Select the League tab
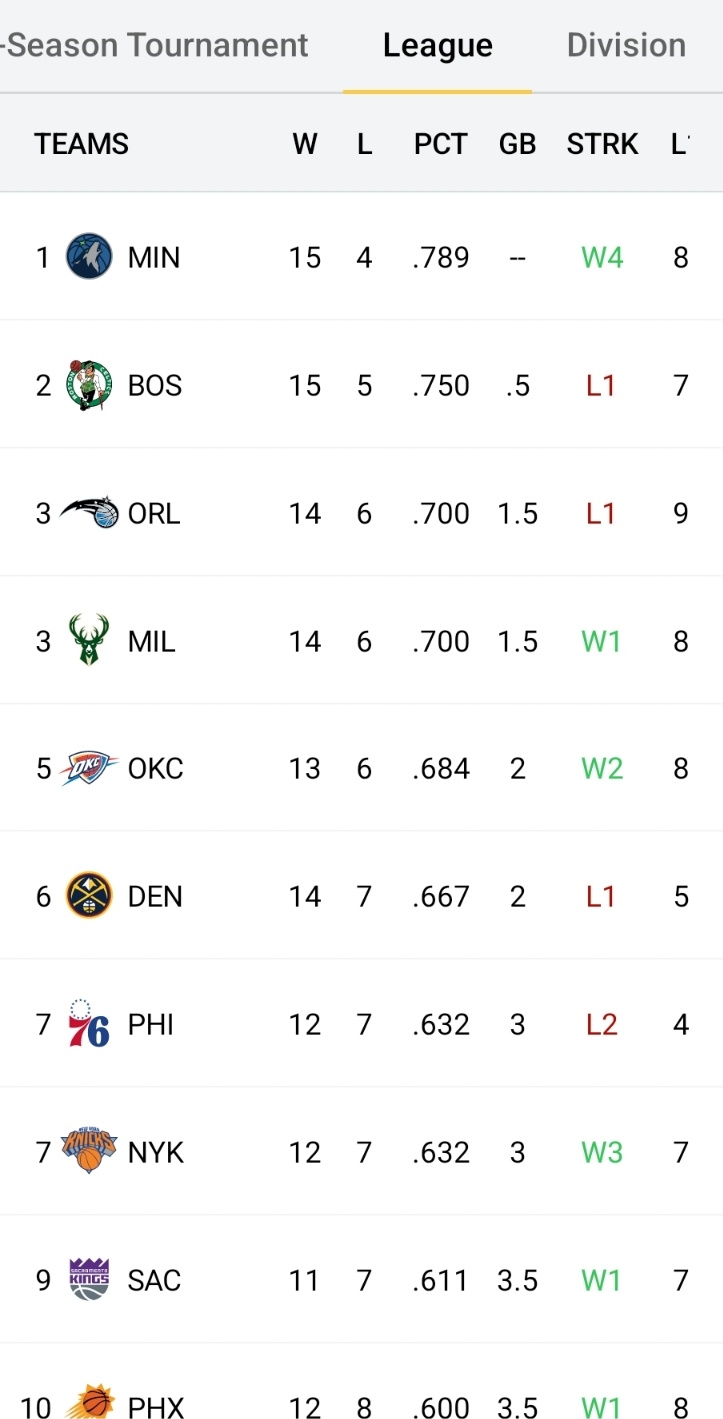Screen dimensions: 723x1419 (437, 45)
